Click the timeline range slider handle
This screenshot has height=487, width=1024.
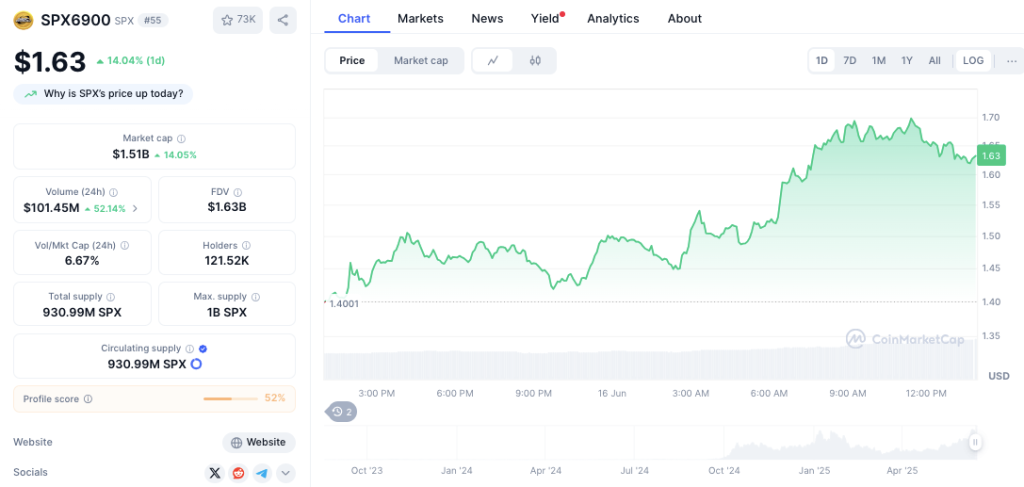[x=974, y=442]
